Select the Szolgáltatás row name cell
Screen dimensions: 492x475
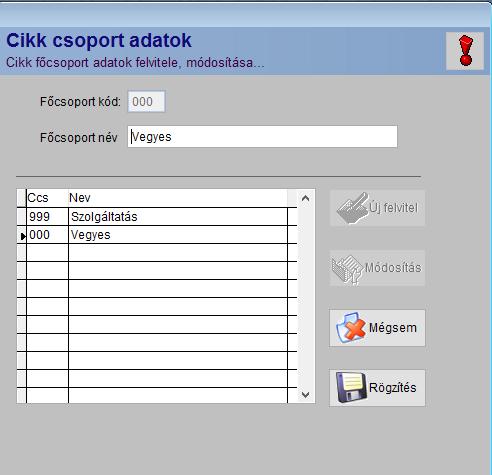tap(178, 217)
